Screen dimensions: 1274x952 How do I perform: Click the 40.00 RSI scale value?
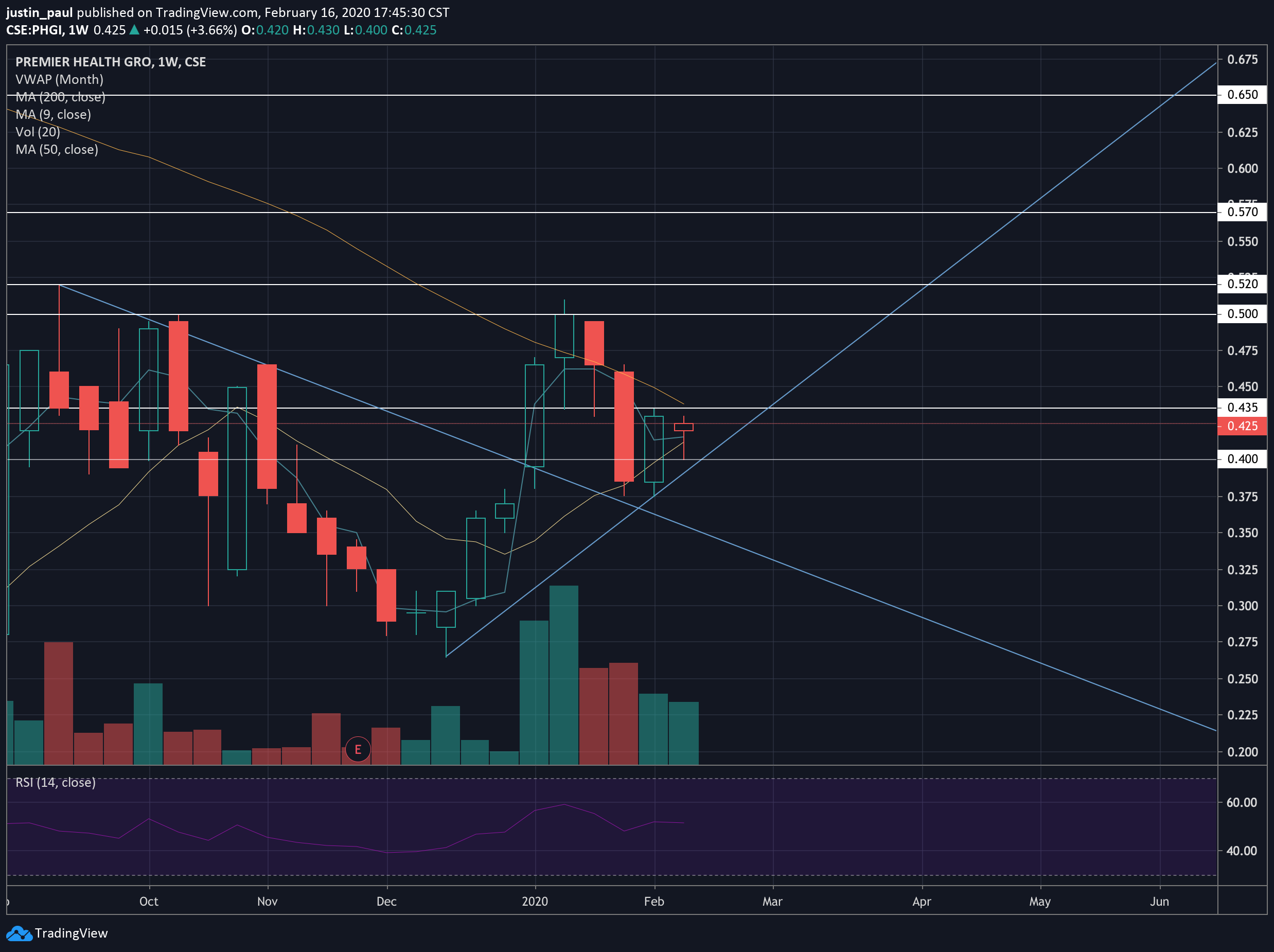(x=1242, y=851)
